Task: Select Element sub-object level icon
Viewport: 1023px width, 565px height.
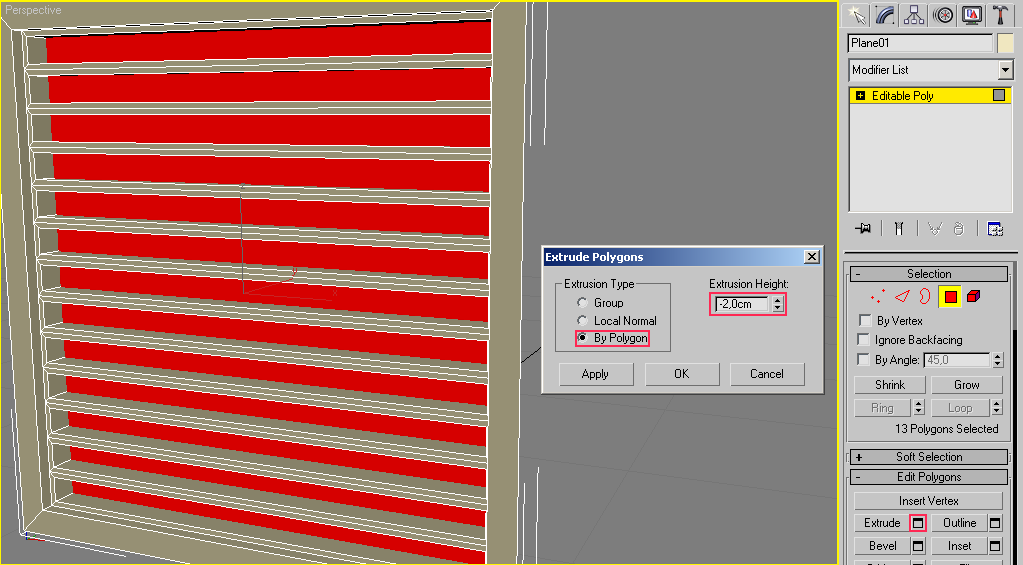Action: [x=973, y=297]
